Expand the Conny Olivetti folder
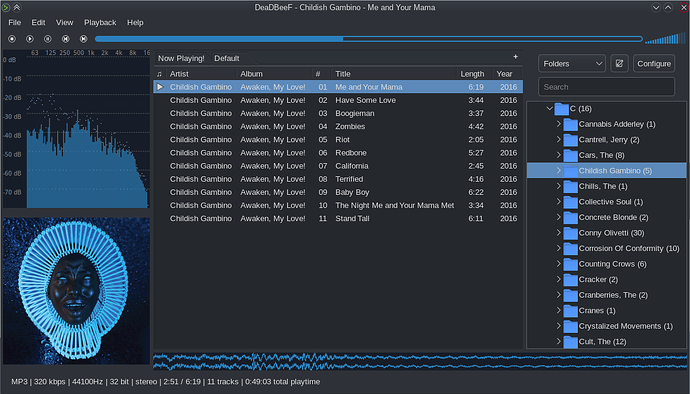The image size is (690, 394). point(558,232)
